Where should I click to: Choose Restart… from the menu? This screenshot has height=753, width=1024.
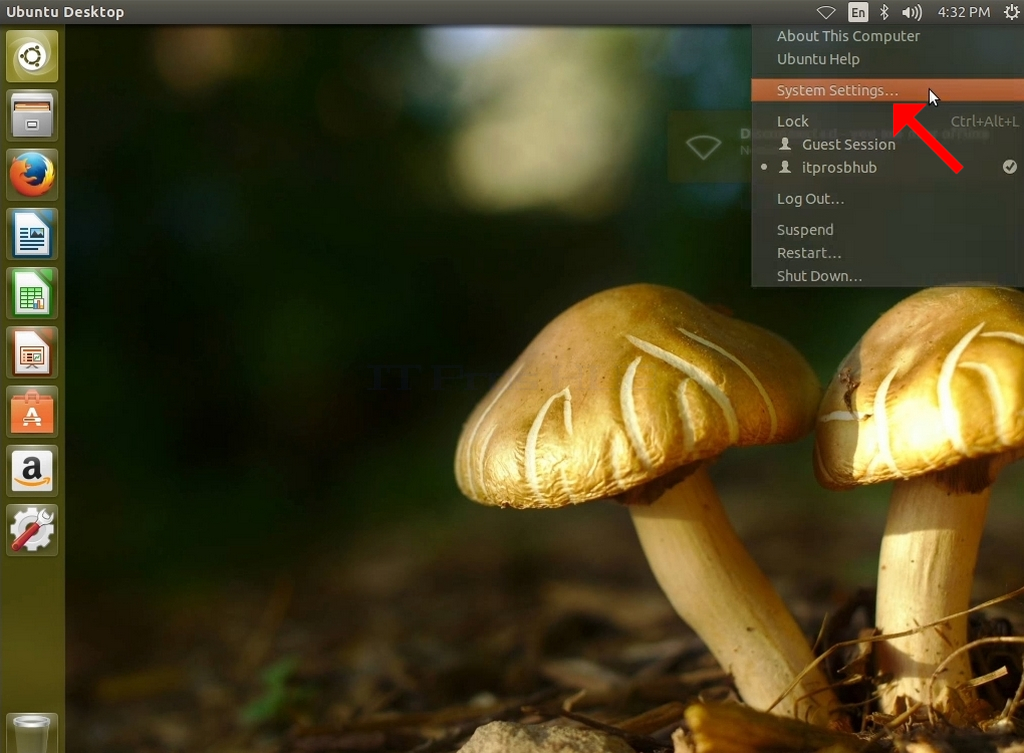(888, 253)
